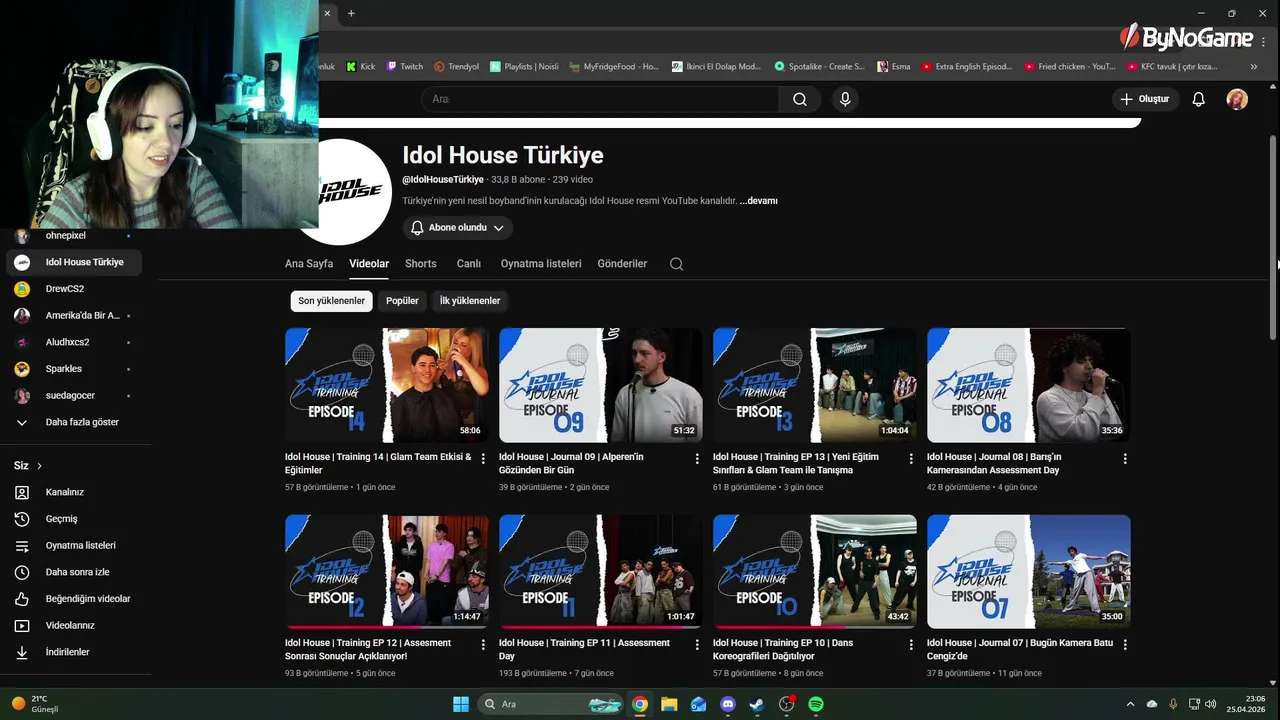Switch to the Canlı tab
The height and width of the screenshot is (720, 1280).
[469, 264]
